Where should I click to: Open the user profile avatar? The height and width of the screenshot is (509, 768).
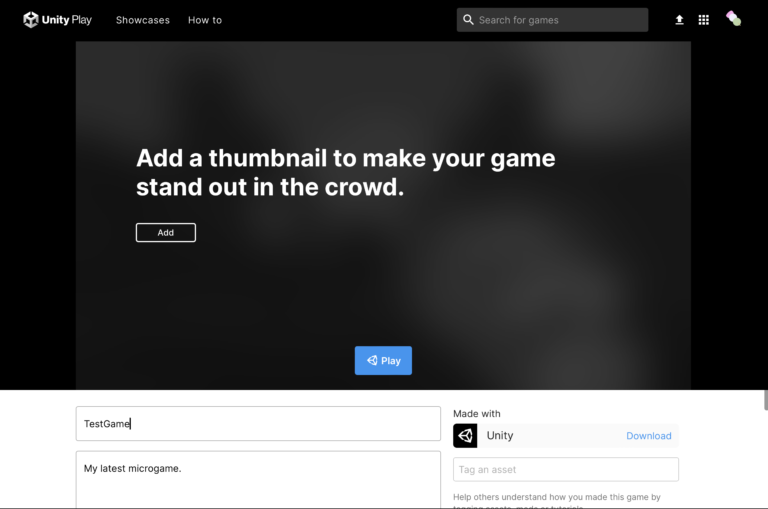click(x=733, y=19)
